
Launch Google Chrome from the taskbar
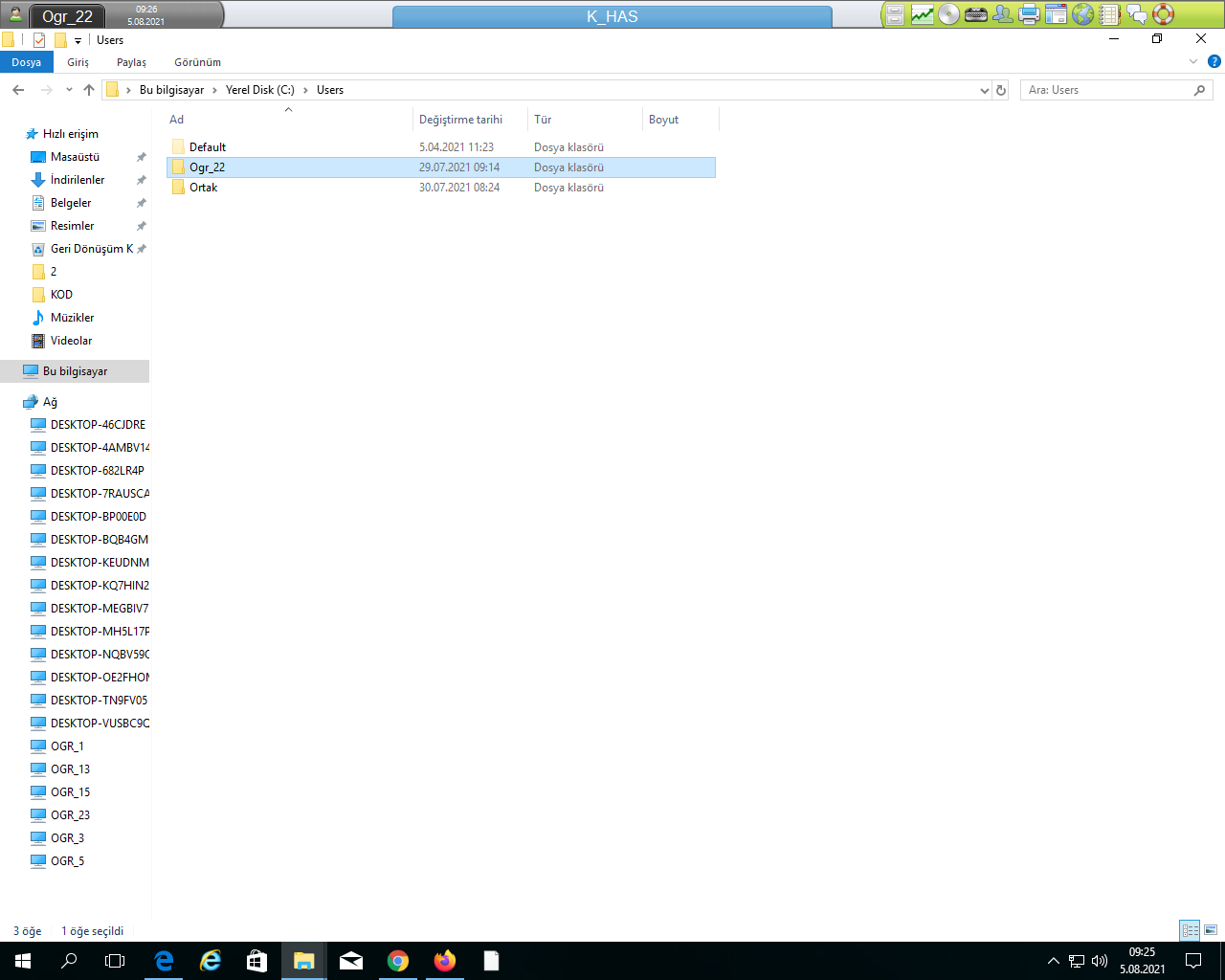tap(398, 961)
